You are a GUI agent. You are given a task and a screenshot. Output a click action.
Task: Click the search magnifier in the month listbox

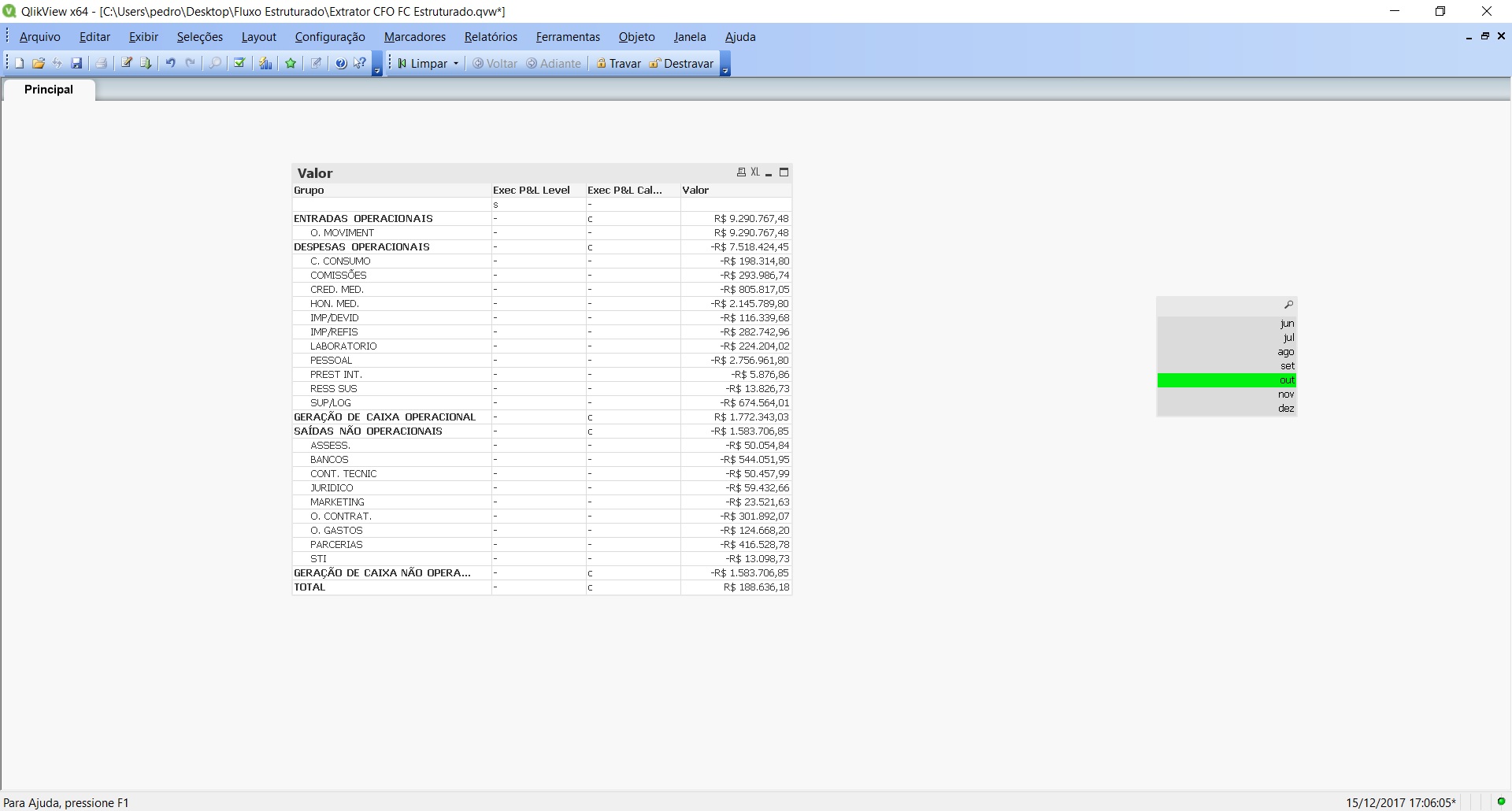tap(1289, 305)
